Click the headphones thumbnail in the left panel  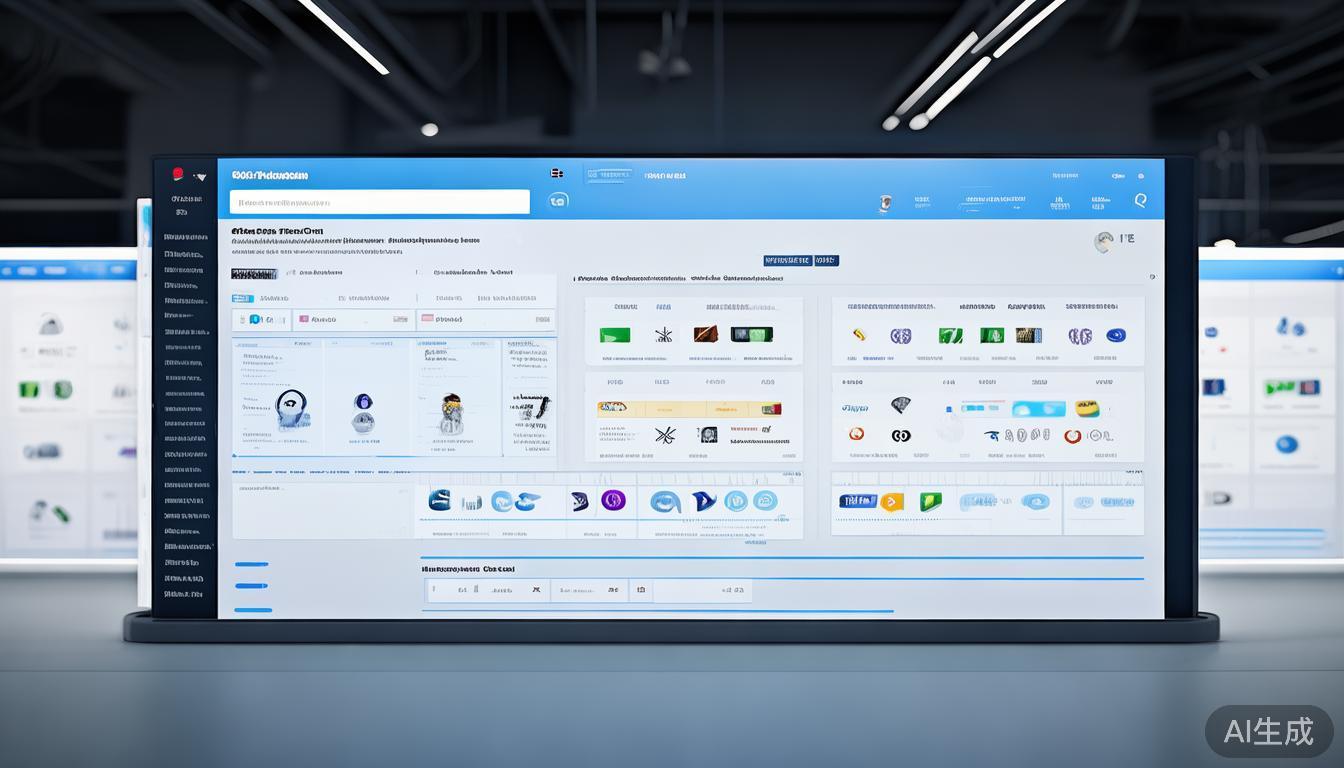[x=292, y=408]
